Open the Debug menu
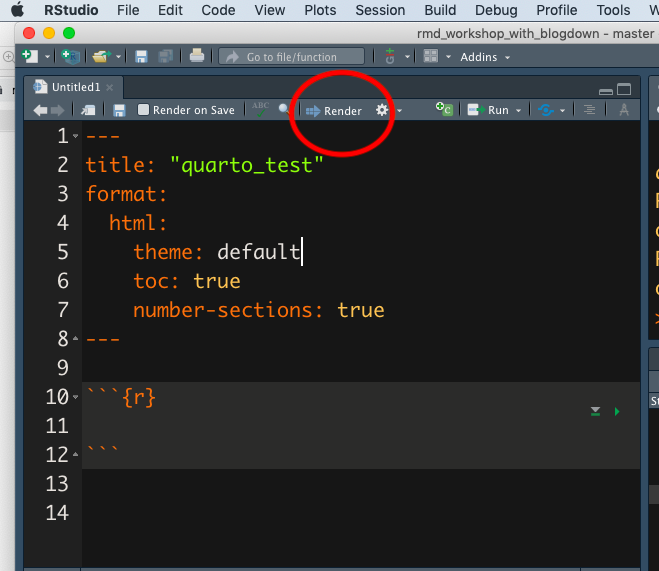Screen dimensions: 659x571 [496, 10]
